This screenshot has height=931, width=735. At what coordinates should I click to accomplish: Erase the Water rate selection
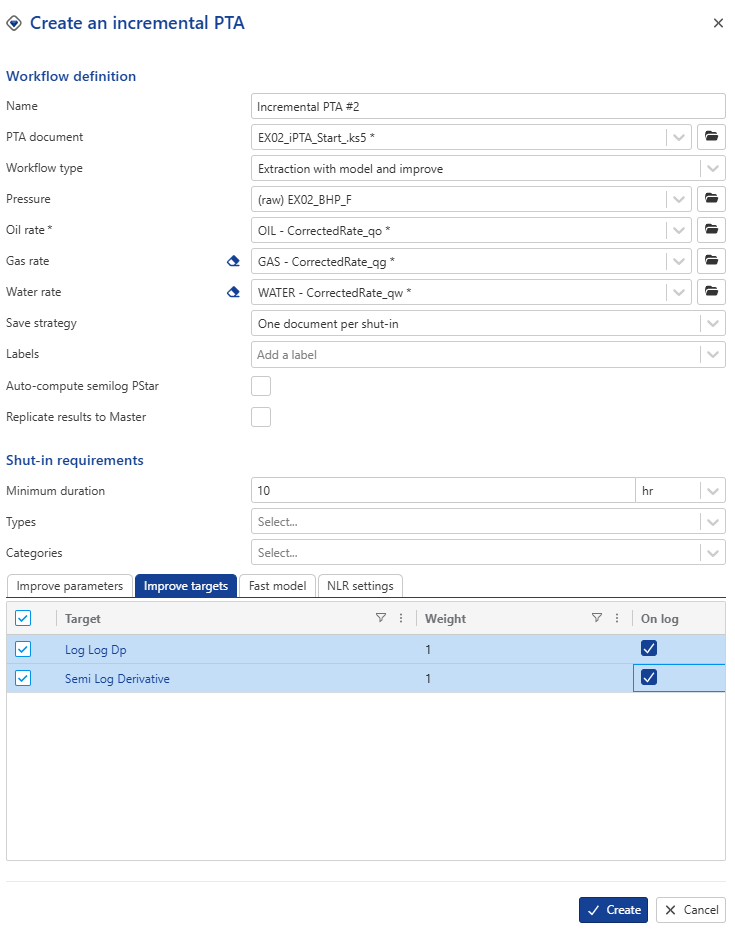tap(234, 292)
